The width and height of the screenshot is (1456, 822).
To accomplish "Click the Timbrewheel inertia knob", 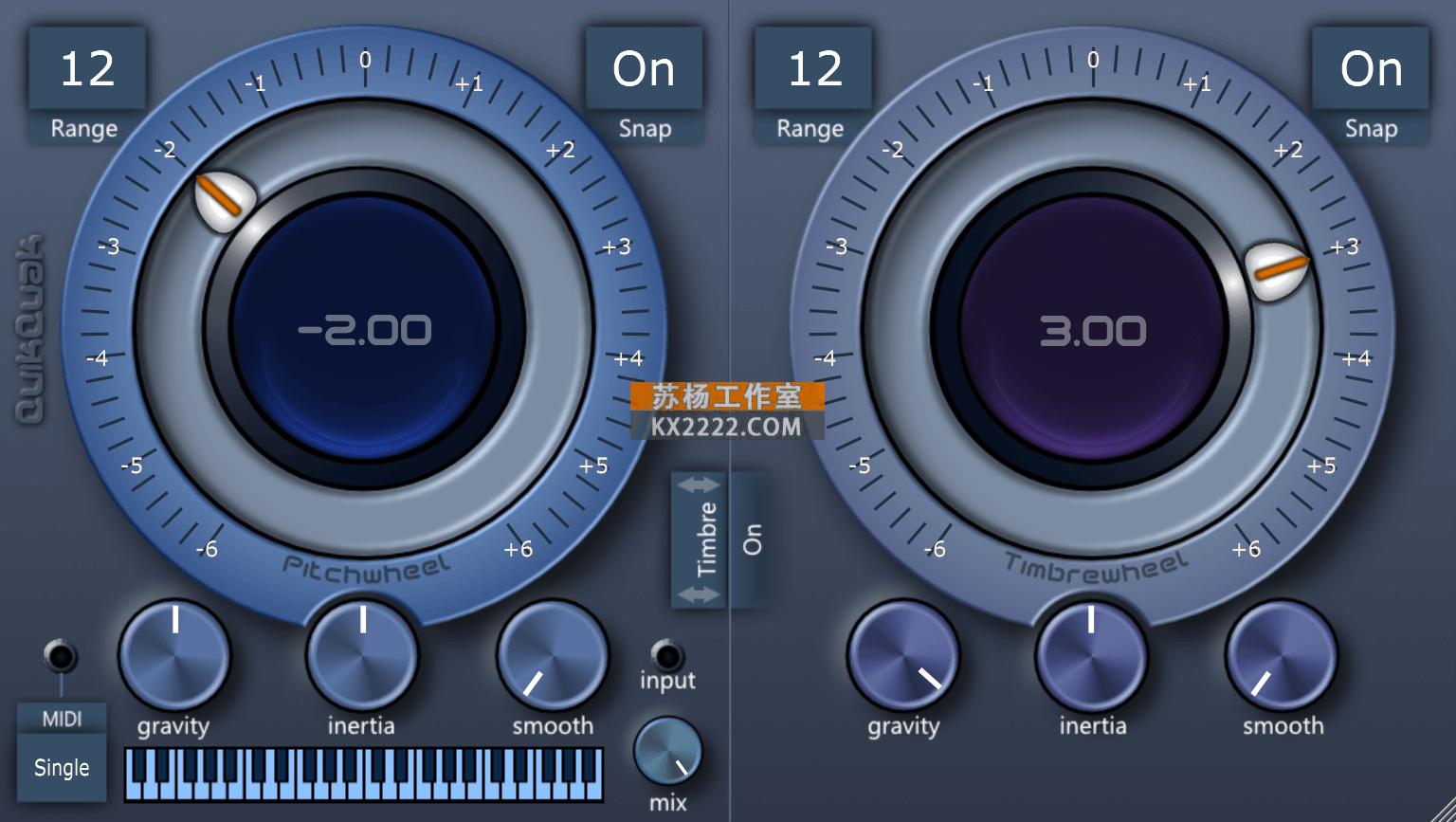I will tap(1091, 655).
